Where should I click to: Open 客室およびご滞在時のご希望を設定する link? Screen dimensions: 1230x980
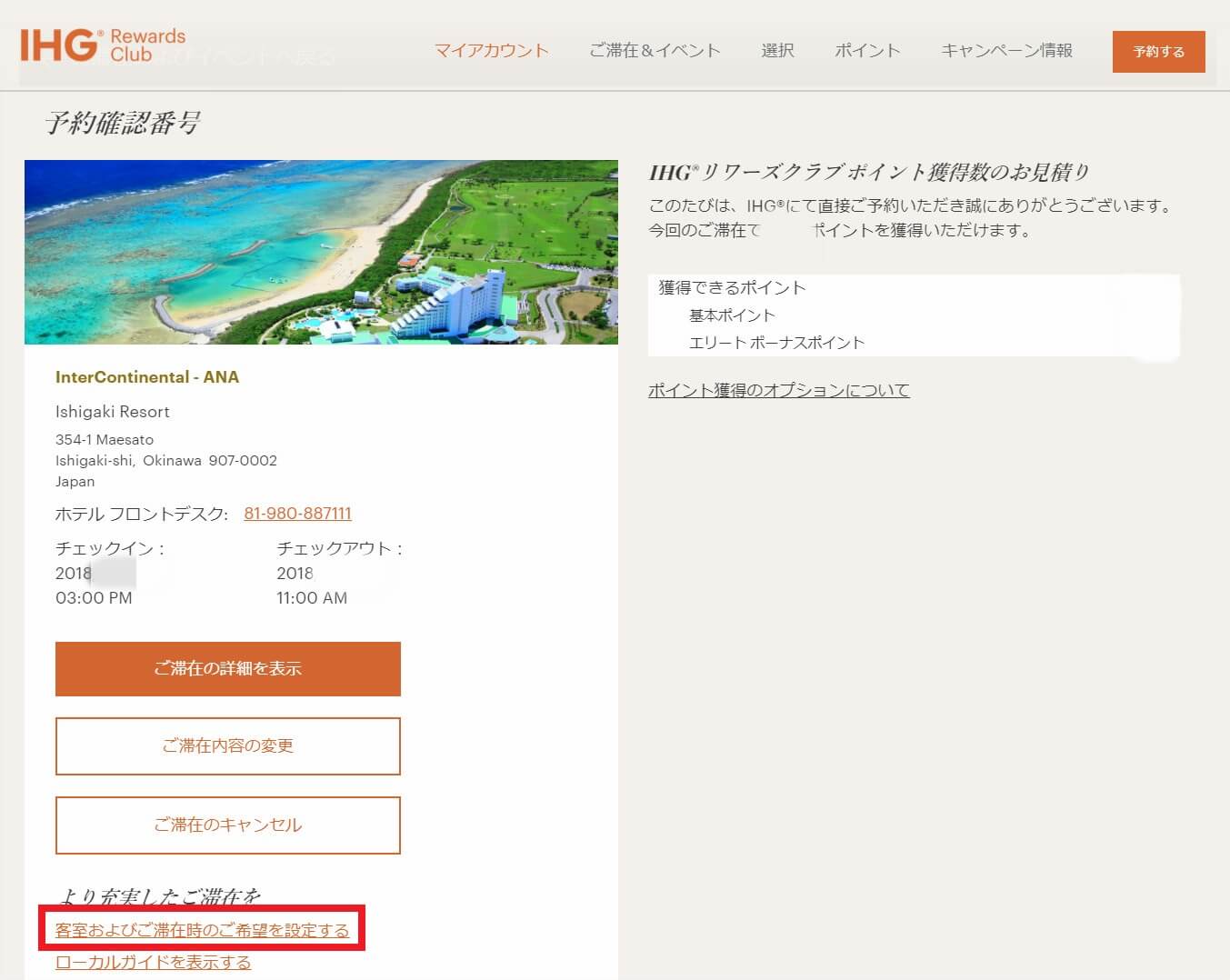[202, 930]
